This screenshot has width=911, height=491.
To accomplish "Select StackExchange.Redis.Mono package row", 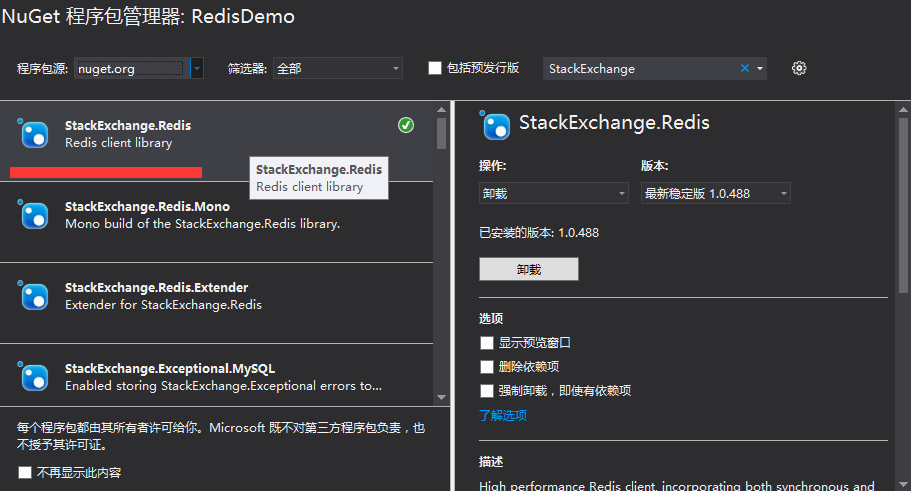I will point(216,222).
